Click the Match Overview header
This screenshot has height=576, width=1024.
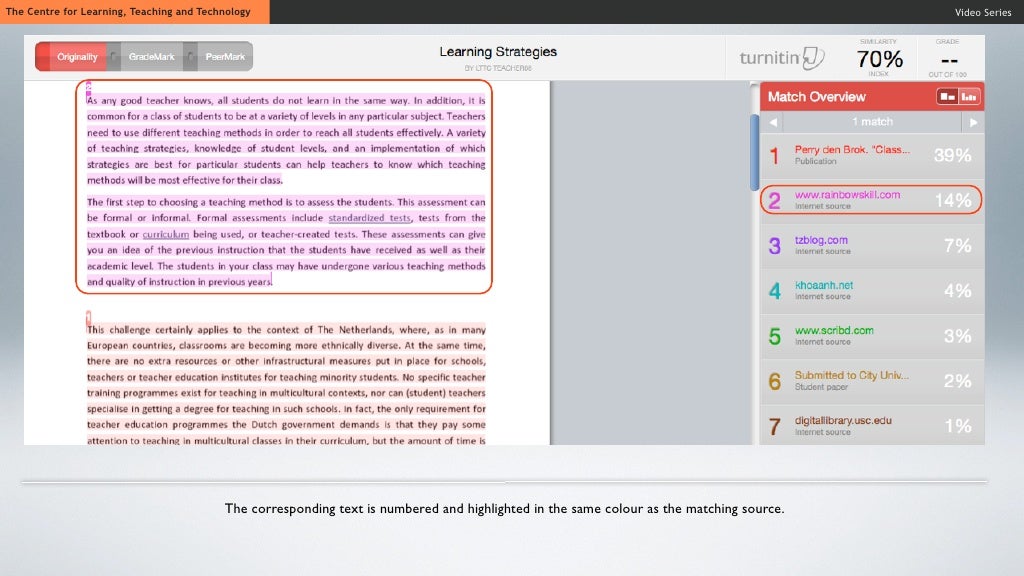click(816, 97)
